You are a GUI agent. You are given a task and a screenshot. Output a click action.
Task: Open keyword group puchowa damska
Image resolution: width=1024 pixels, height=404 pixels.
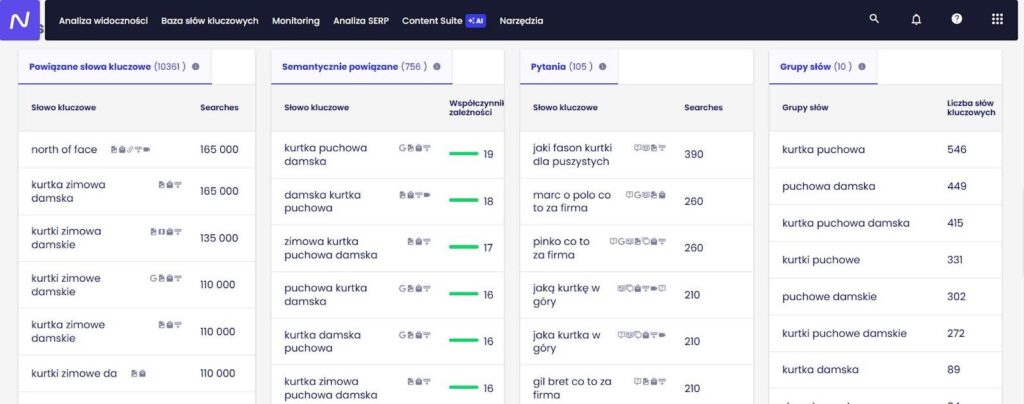click(829, 187)
